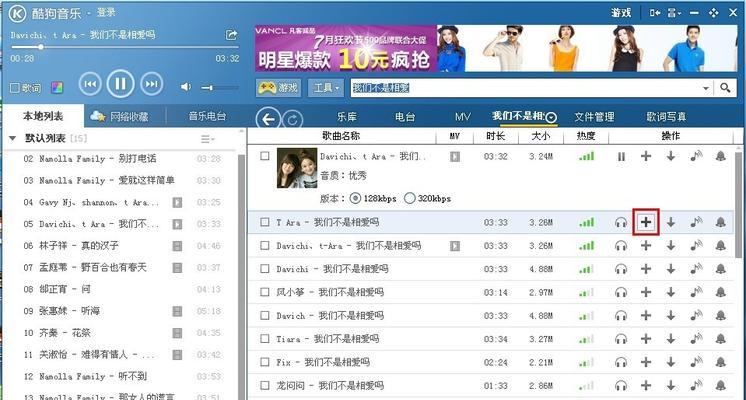Expand the search box history dropdown

(x=705, y=88)
